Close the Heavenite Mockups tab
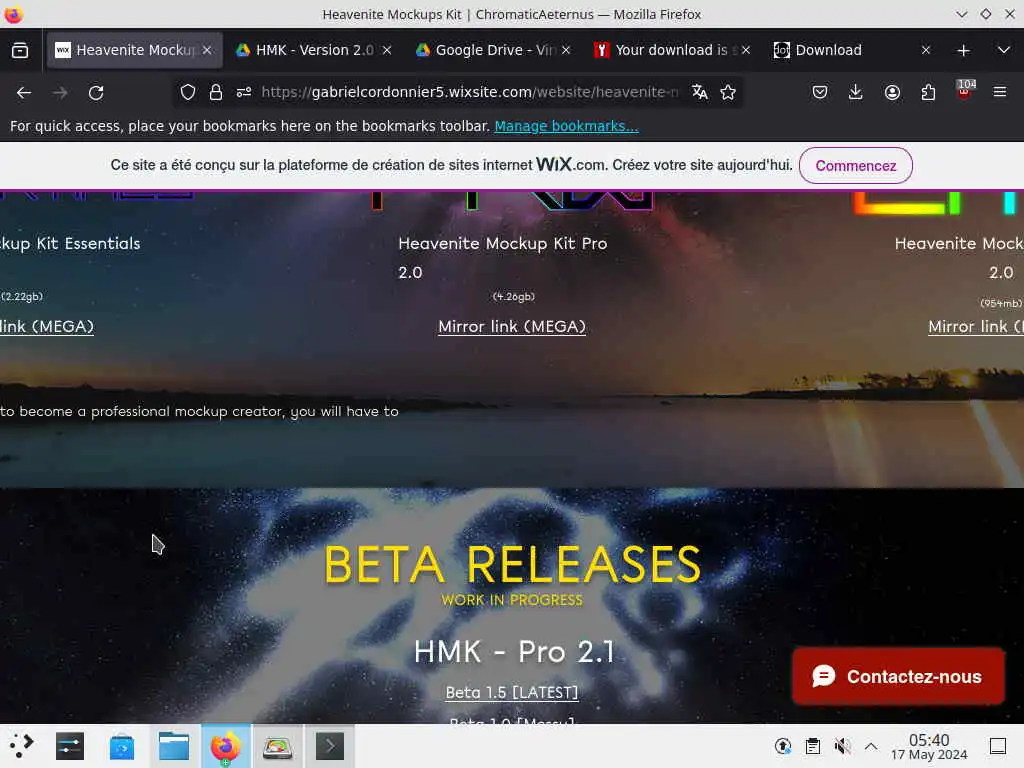1024x768 pixels. 207,50
